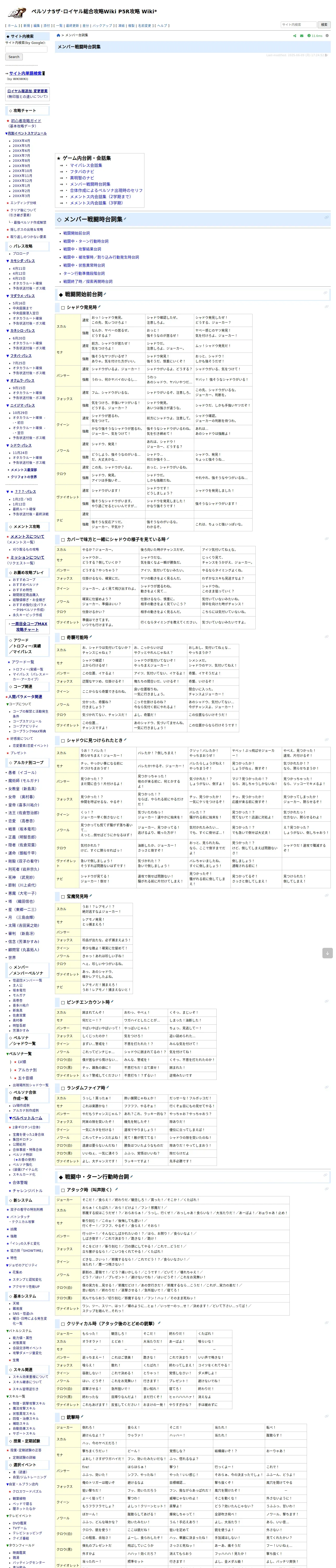This screenshot has height=1568, width=336.
Task: Click edit pencil beside メンバー戦闘時台詞集 section heading
Action: tap(125, 218)
